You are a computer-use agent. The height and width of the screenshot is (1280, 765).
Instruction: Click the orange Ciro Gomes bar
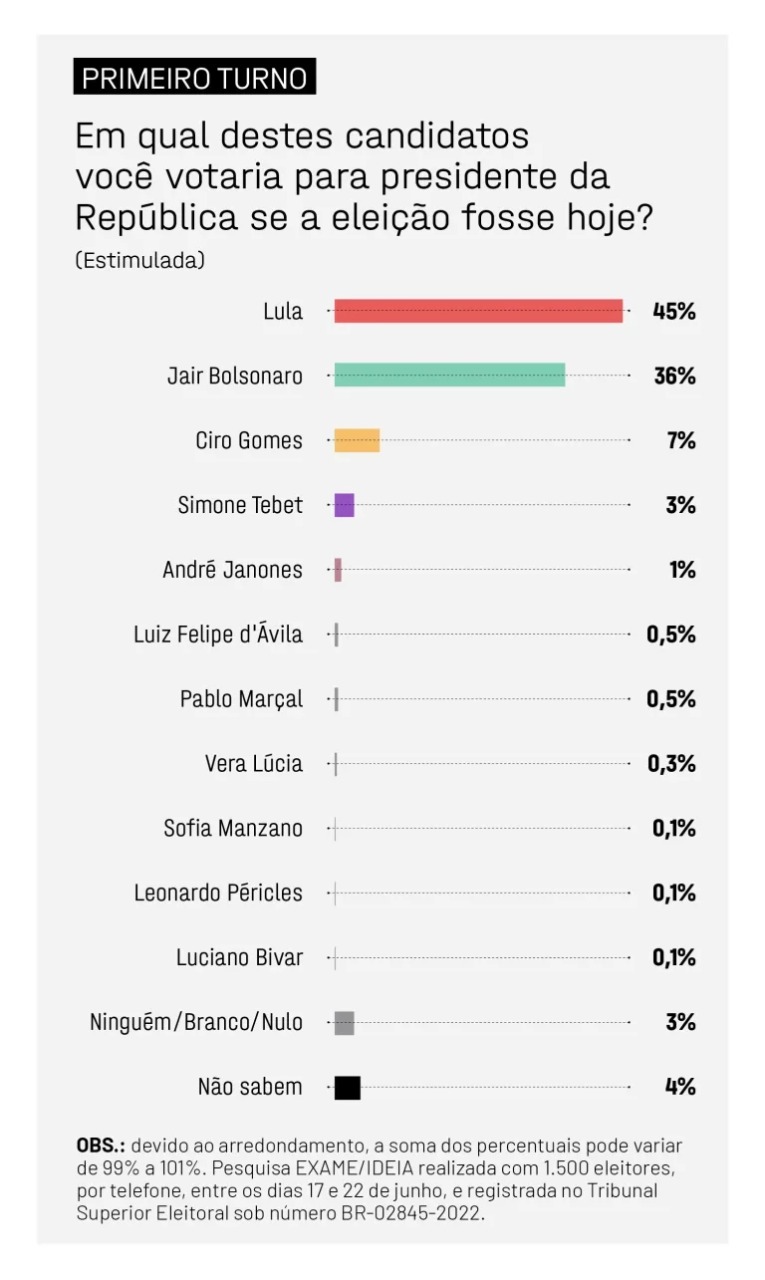pos(356,440)
